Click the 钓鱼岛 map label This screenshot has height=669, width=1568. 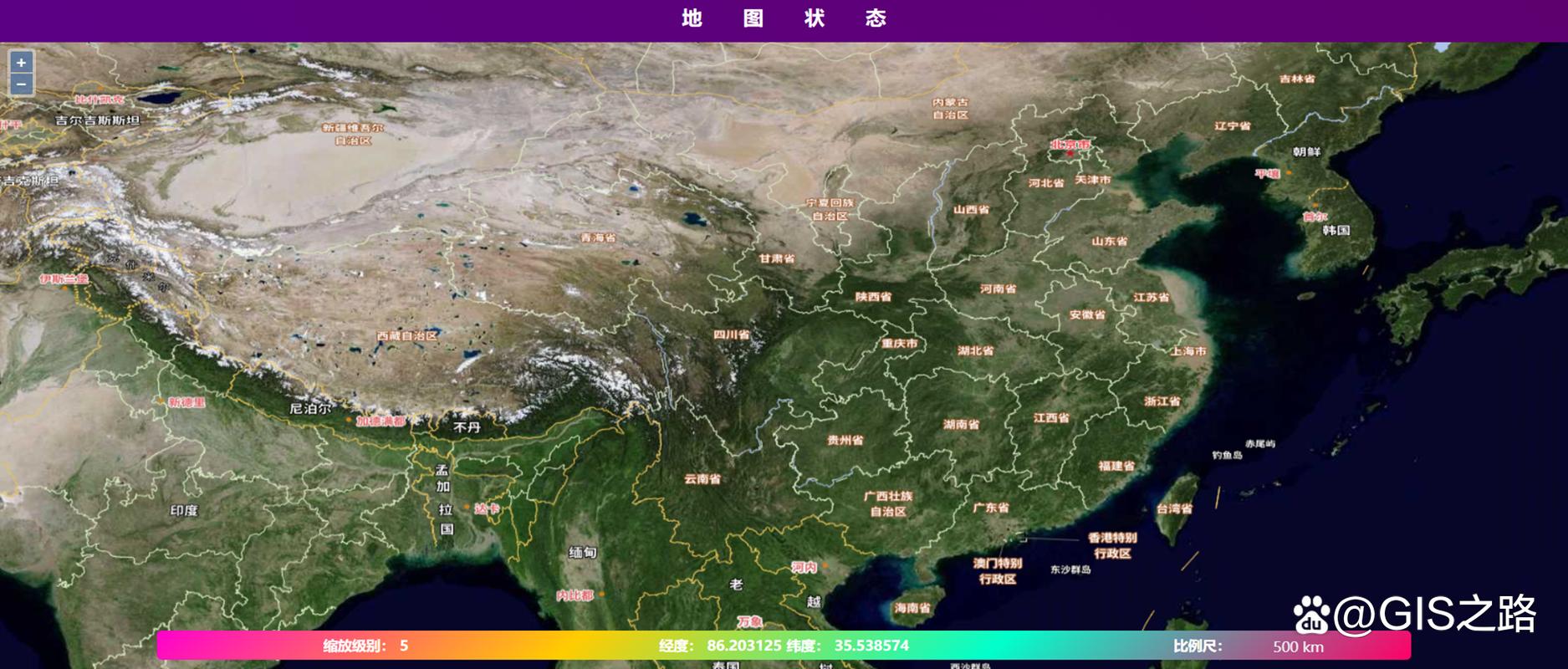1227,456
